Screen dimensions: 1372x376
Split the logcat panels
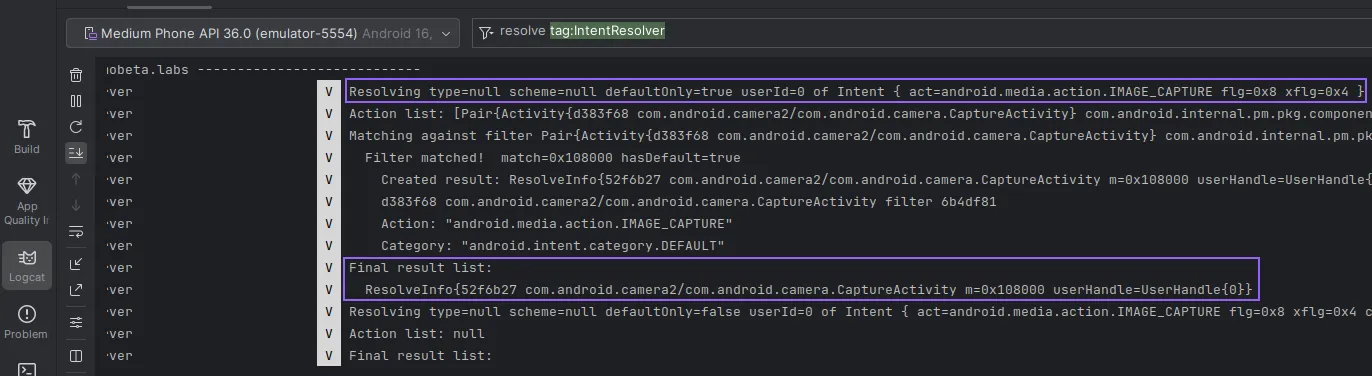pos(76,355)
